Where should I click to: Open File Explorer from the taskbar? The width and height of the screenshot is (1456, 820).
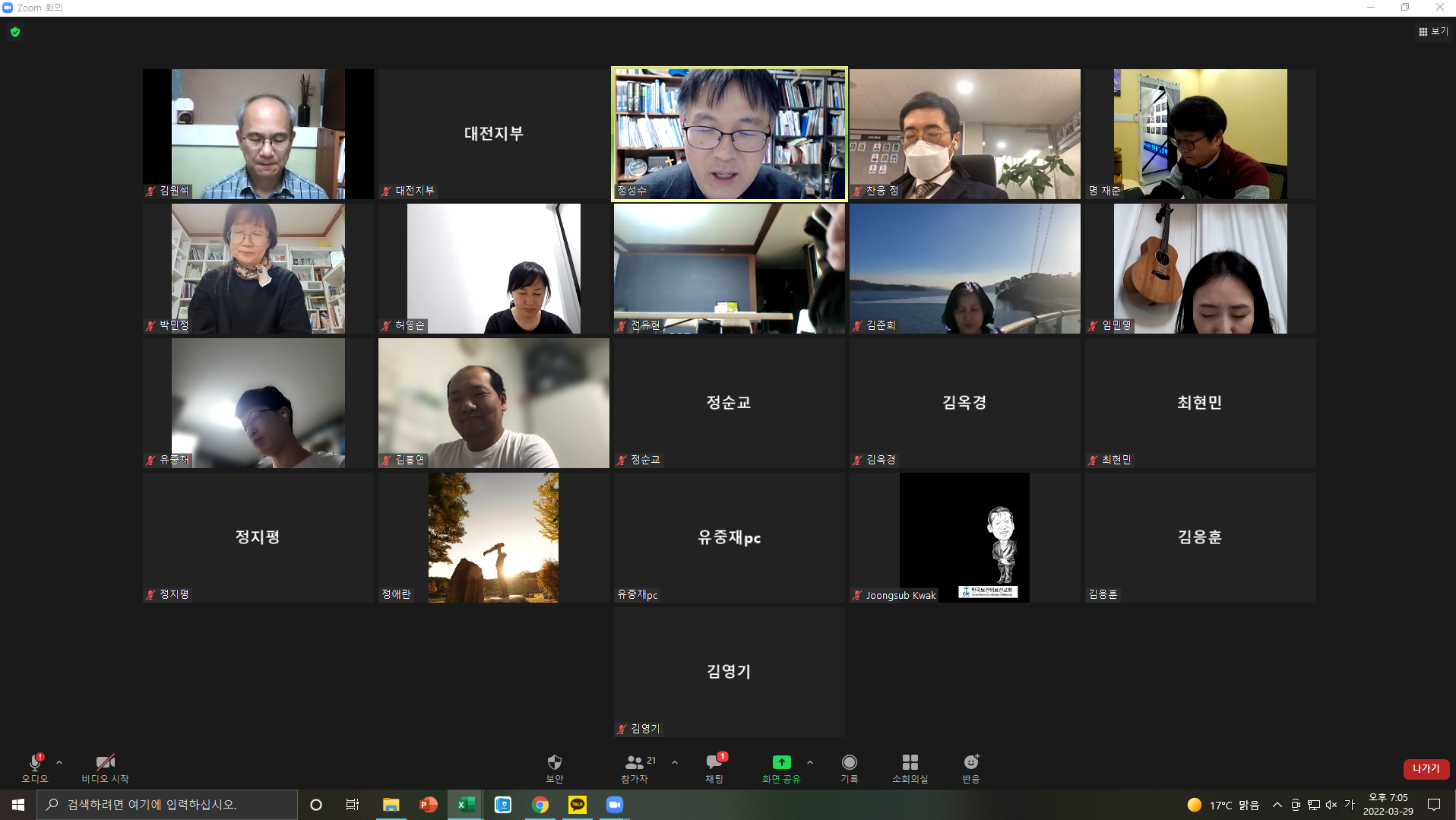tap(391, 805)
